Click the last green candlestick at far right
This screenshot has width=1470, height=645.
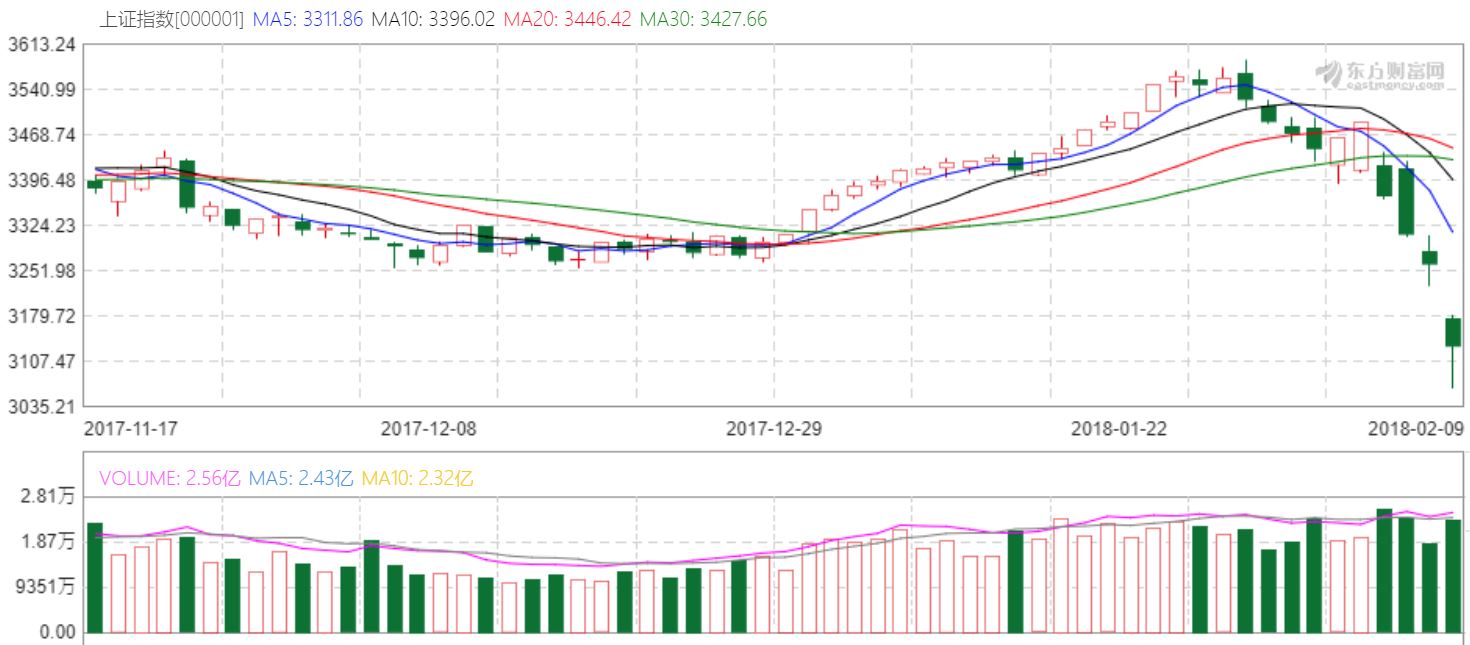pos(1452,332)
